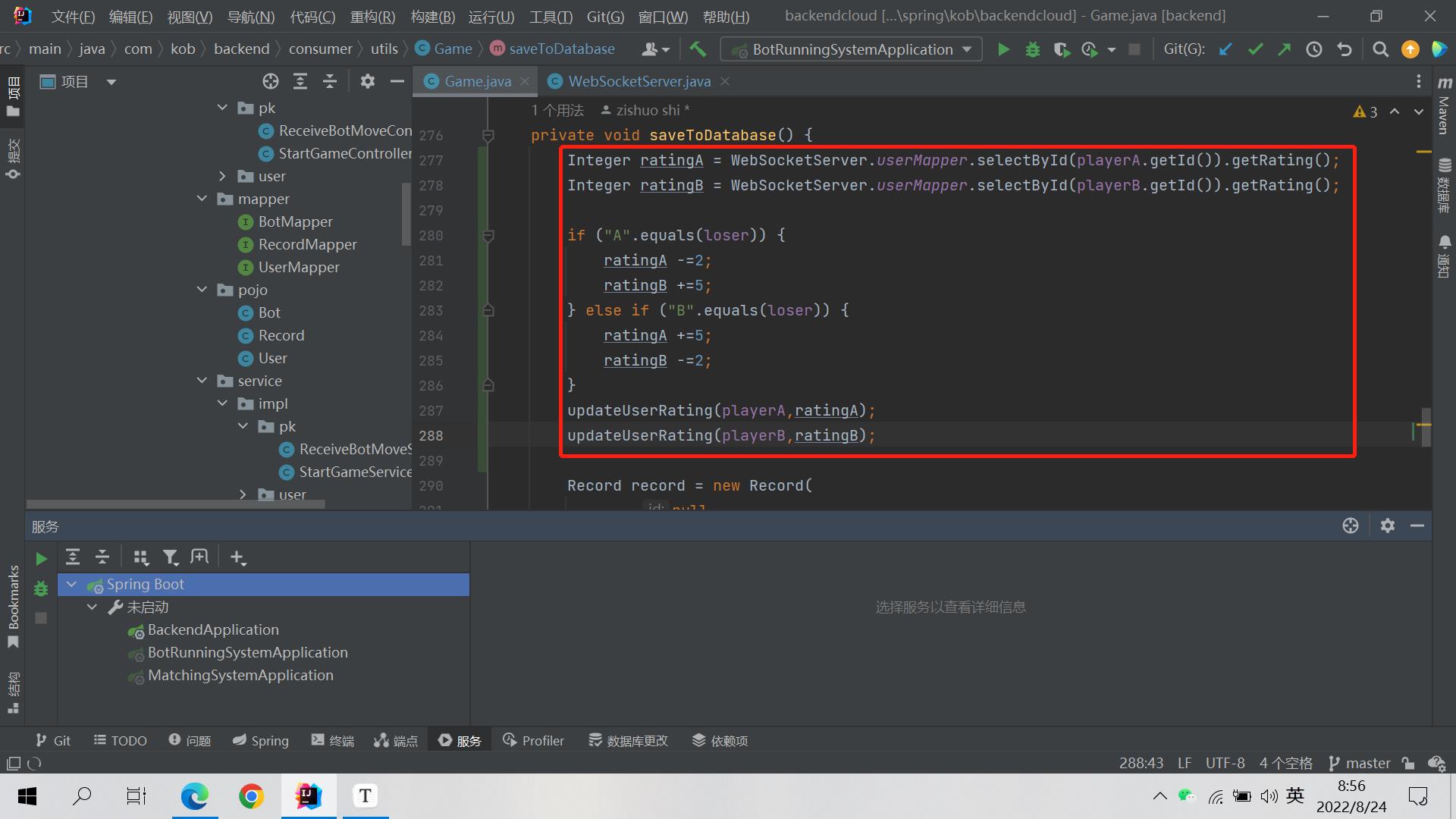Open the Maven panel on the right edge
The height and width of the screenshot is (819, 1456).
(1443, 114)
